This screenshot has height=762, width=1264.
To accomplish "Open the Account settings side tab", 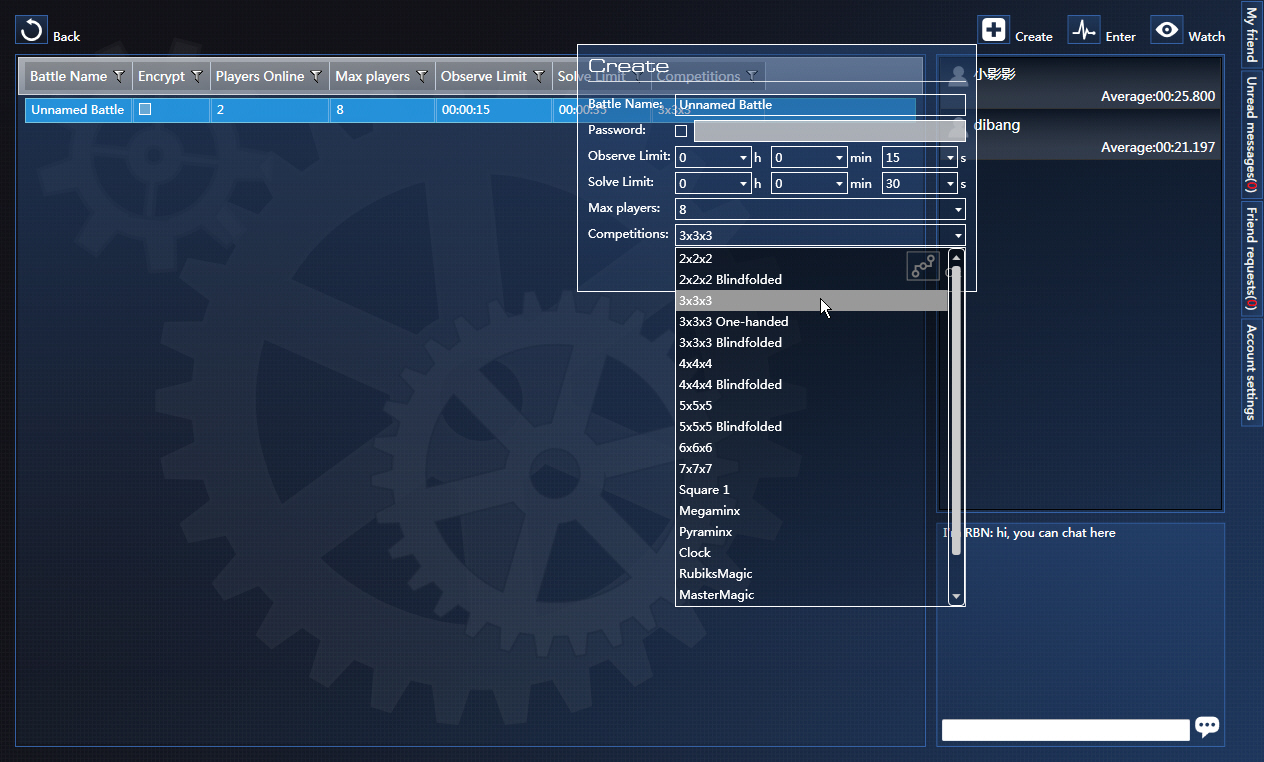I will coord(1251,373).
